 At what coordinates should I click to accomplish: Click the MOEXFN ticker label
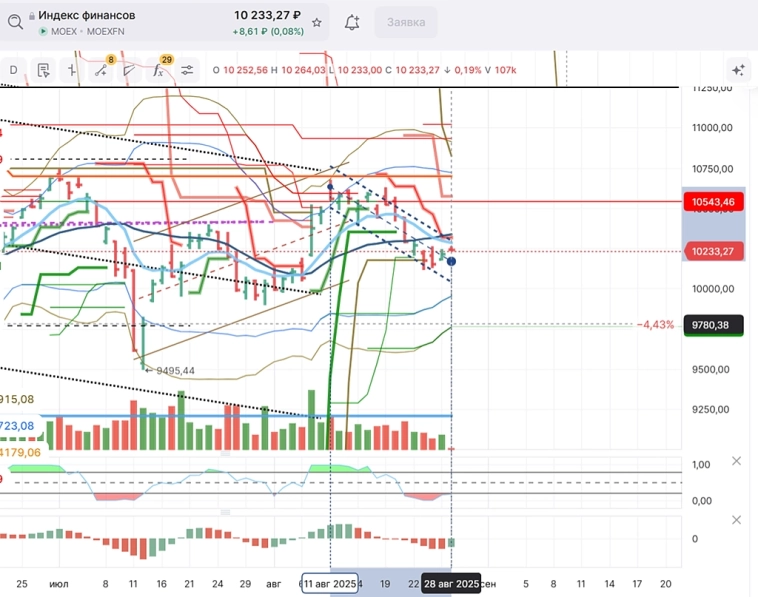(104, 32)
